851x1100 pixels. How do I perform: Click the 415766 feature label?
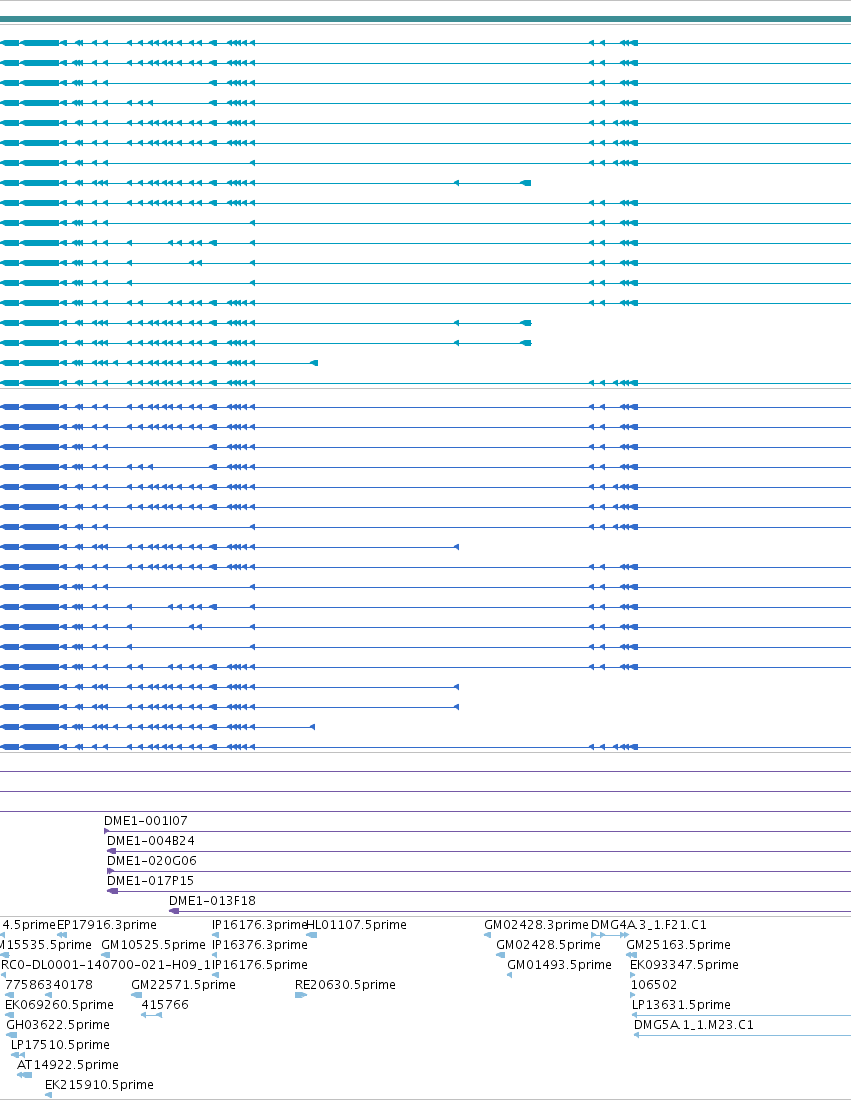click(x=165, y=1005)
